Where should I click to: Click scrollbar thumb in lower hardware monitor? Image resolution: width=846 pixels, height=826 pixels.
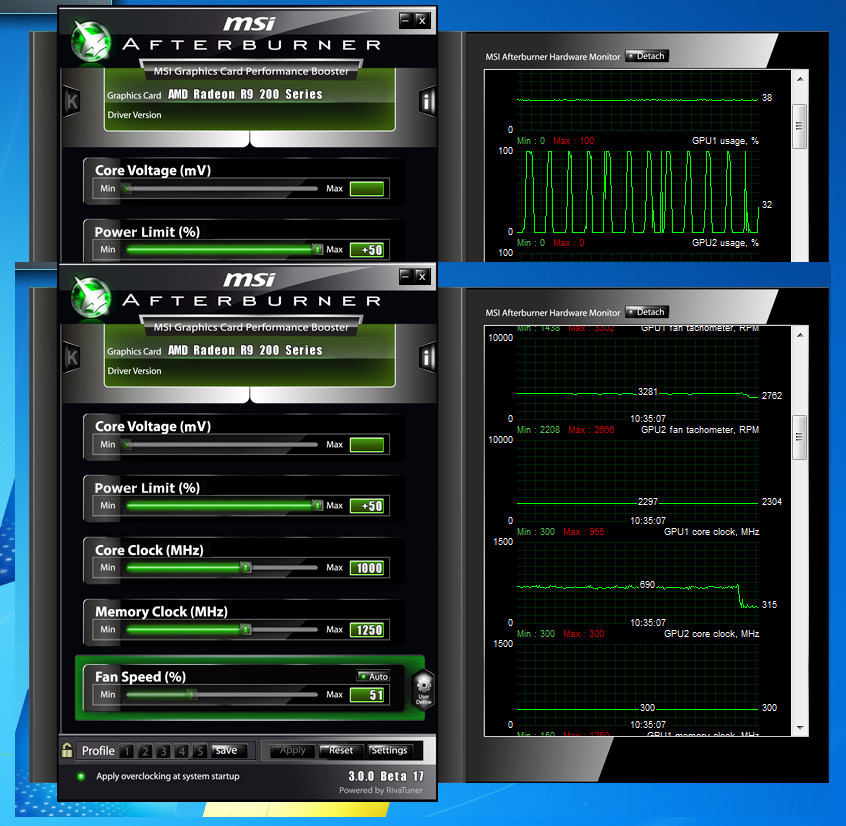click(800, 437)
